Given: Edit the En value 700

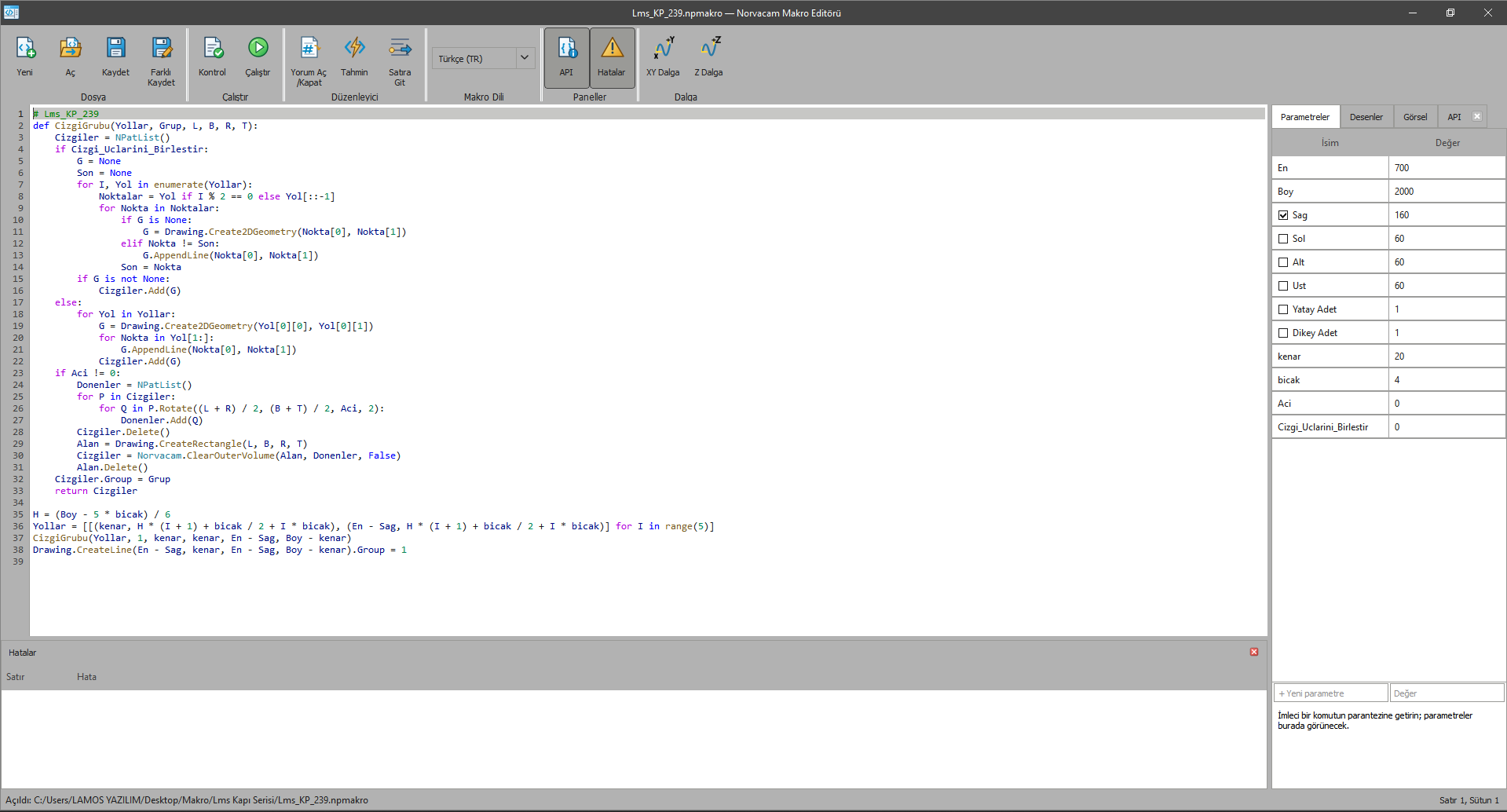Looking at the screenshot, I should pos(1447,168).
